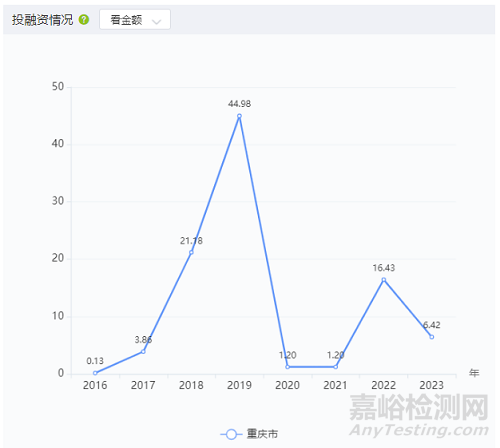Screen dimensions: 500x448
Task: Select the 2019 data point at 44.98
Action: coord(239,116)
